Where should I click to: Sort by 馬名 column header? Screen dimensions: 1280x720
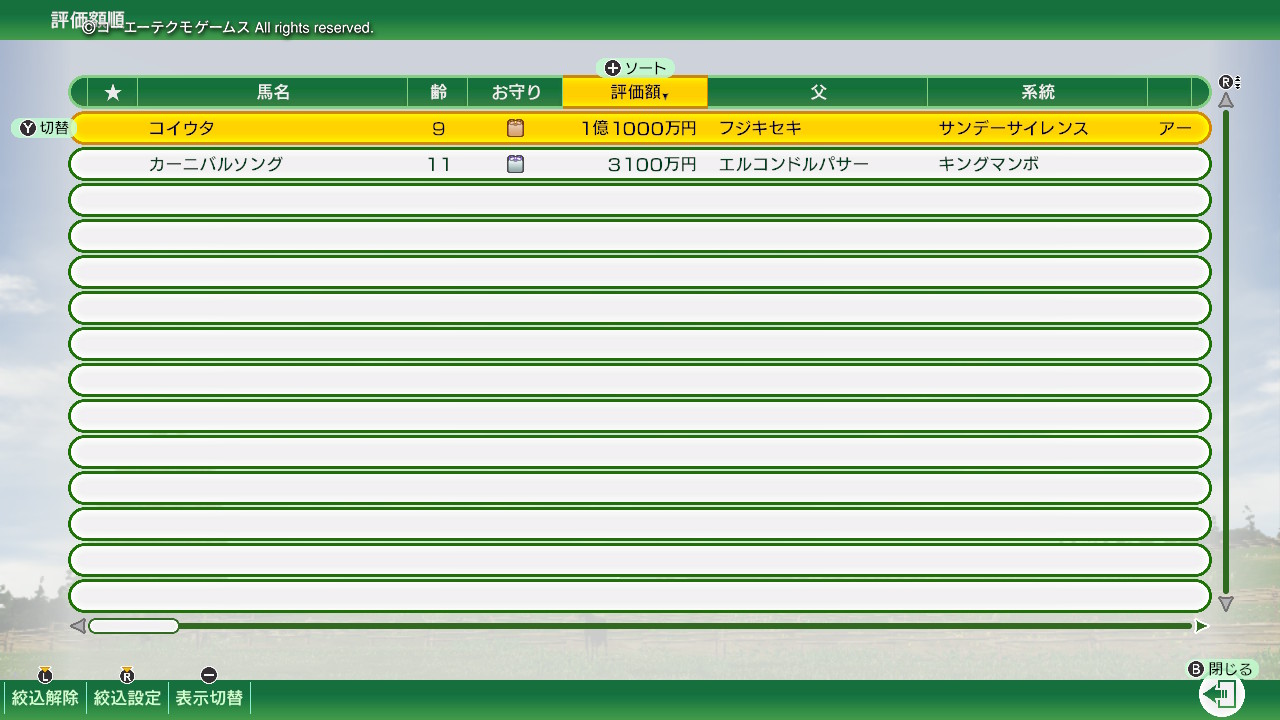coord(272,92)
